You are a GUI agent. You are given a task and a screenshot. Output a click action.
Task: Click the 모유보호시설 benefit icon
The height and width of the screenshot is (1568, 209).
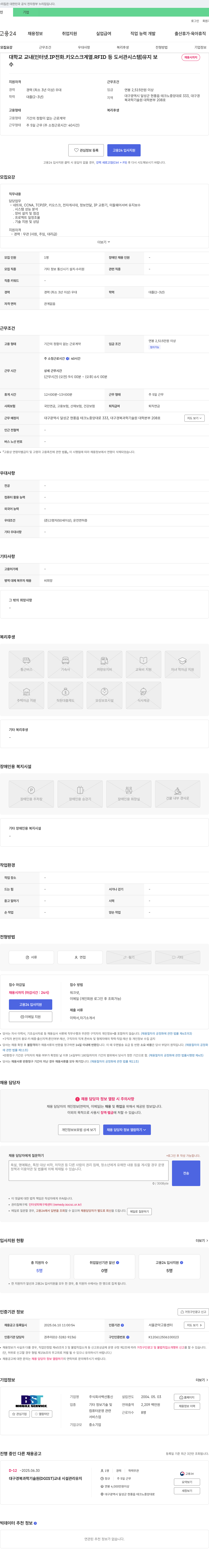104,695
